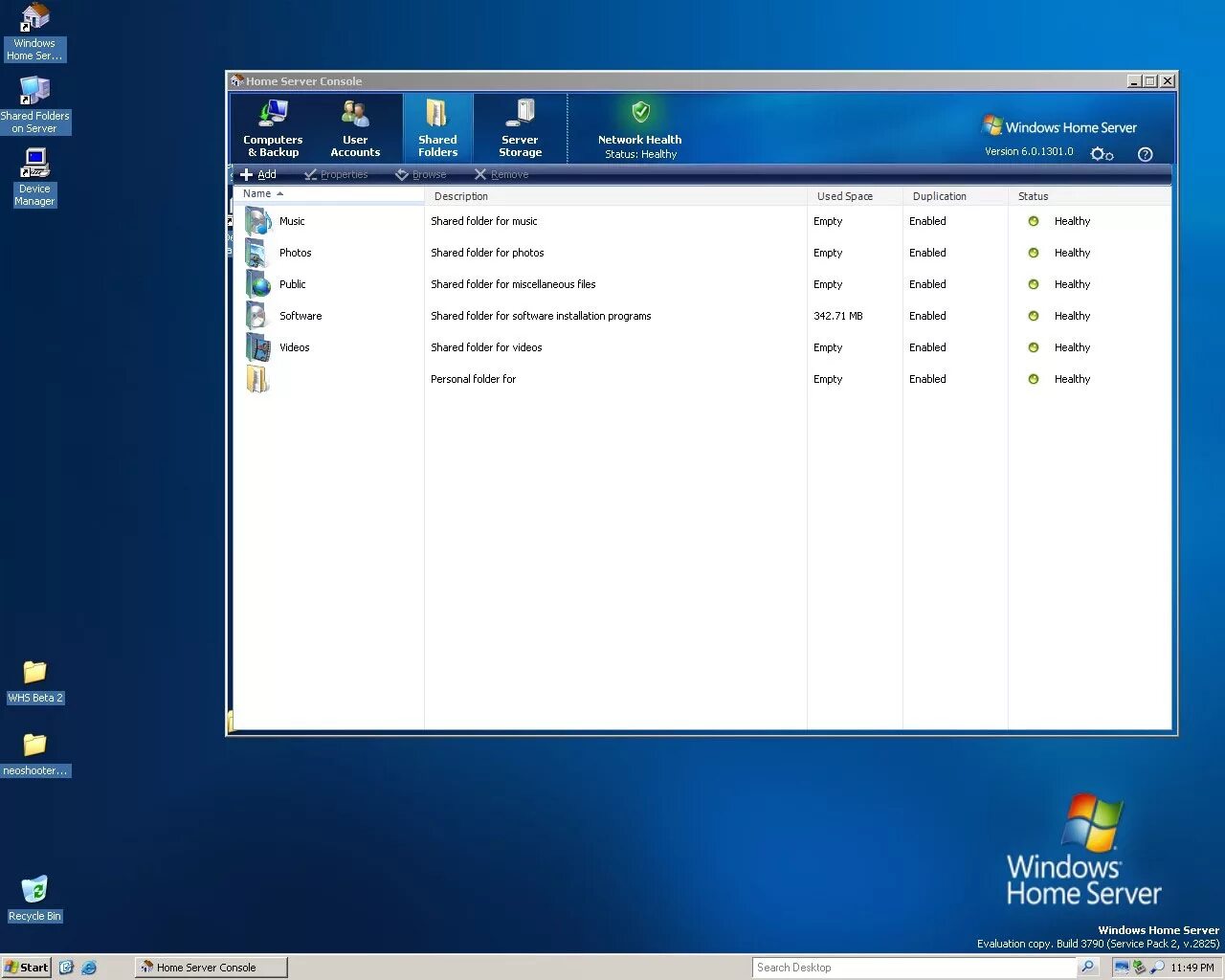This screenshot has height=980, width=1225.
Task: Open the Server Storage tab
Action: click(520, 128)
